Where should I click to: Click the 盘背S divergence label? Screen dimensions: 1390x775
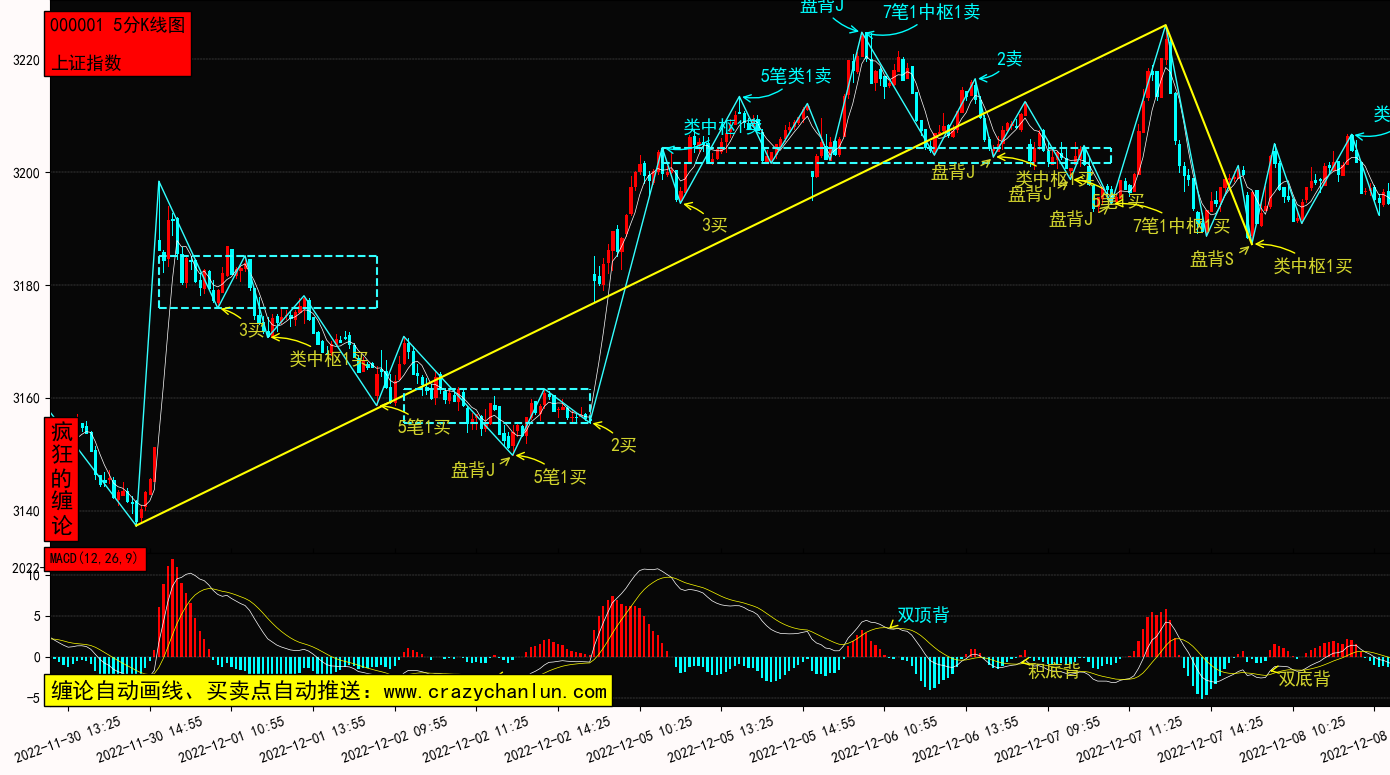[1212, 260]
